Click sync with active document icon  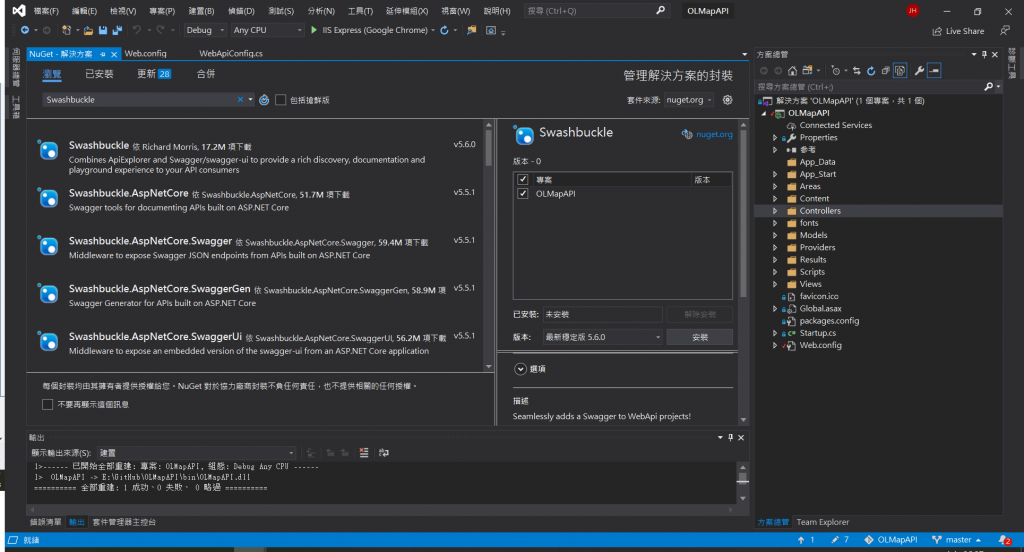coord(856,71)
